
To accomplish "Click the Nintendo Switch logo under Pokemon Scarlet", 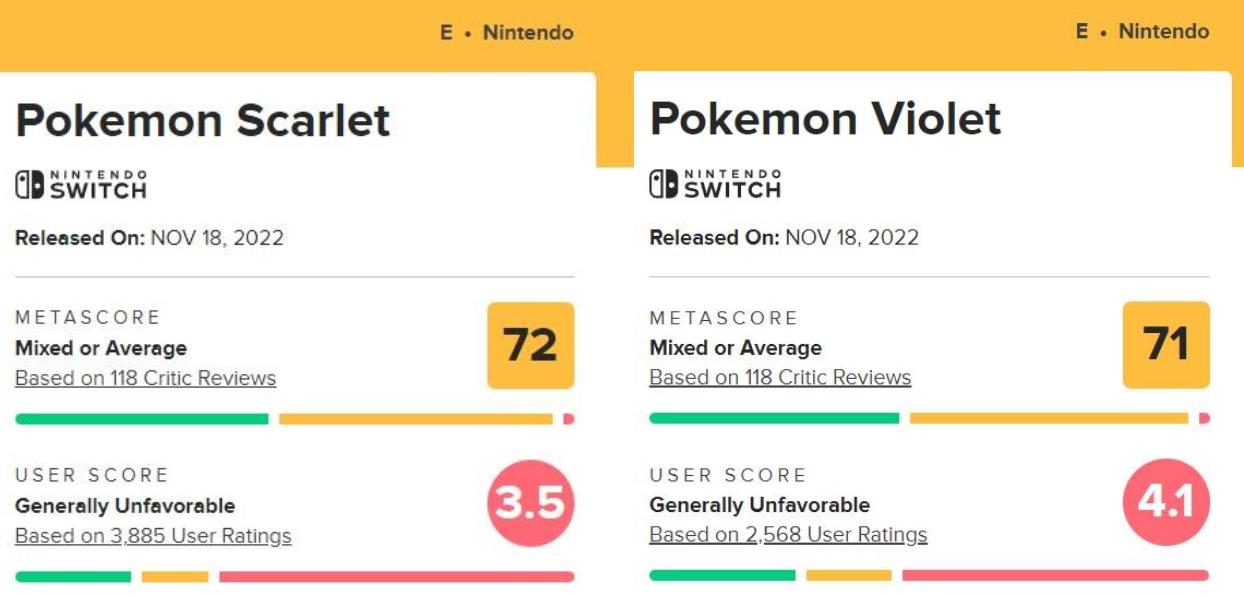I will click(x=81, y=185).
